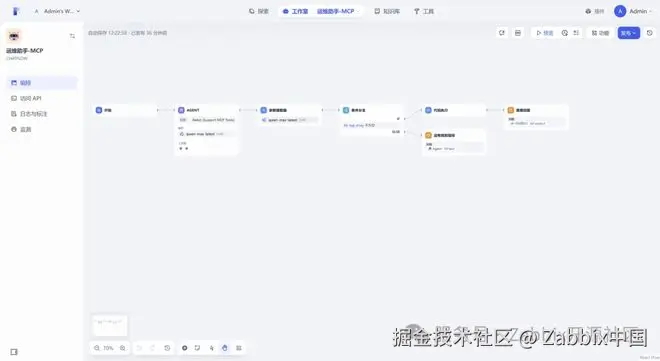This screenshot has height=361, width=660.
Task: Toggle the left sidebar collapse icon
Action: coord(72,36)
